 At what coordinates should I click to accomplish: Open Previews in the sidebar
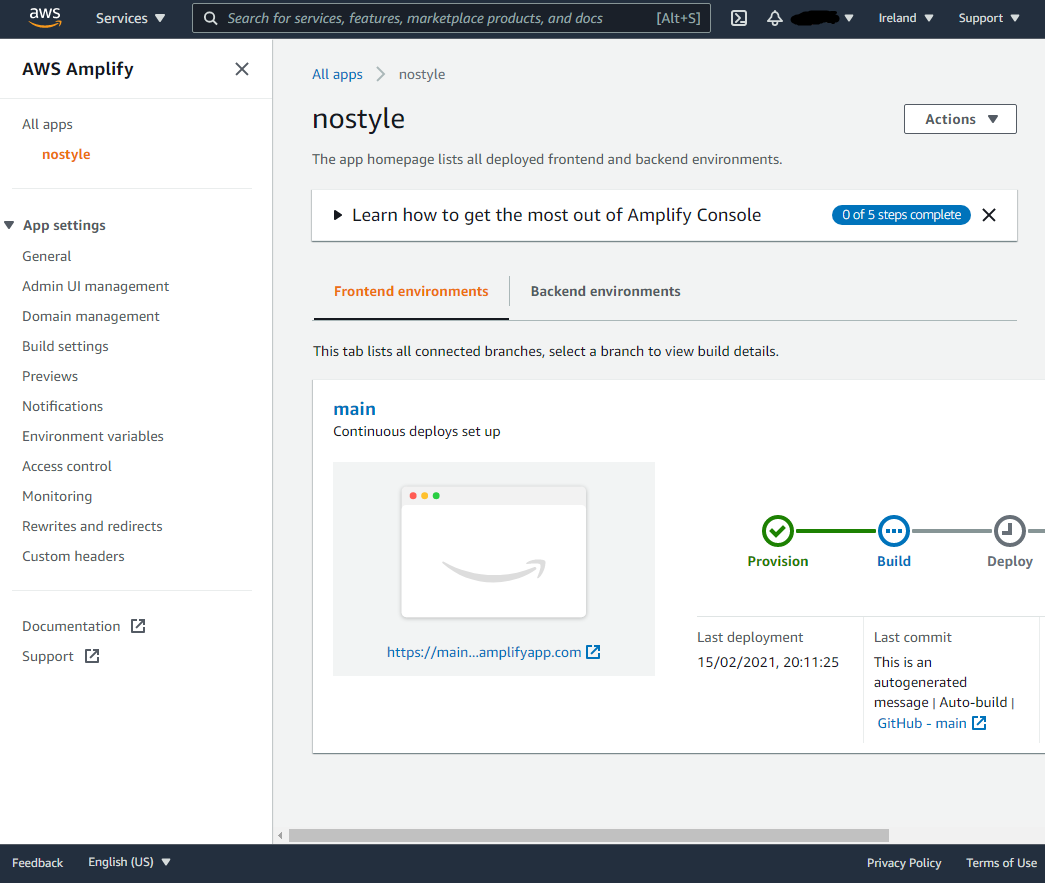(x=50, y=377)
